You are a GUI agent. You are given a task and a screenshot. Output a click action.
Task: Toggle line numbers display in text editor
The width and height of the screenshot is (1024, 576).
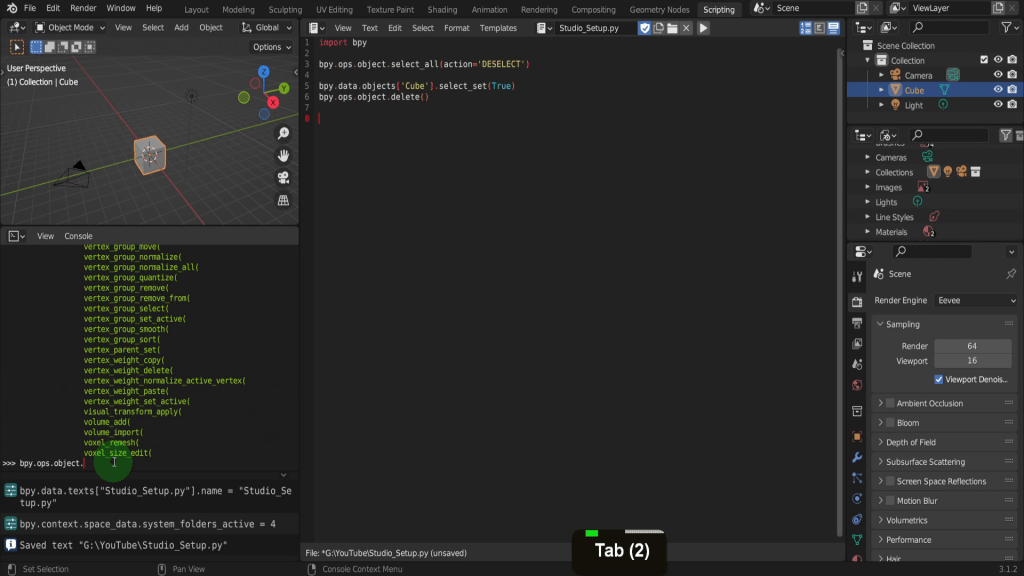[x=806, y=28]
